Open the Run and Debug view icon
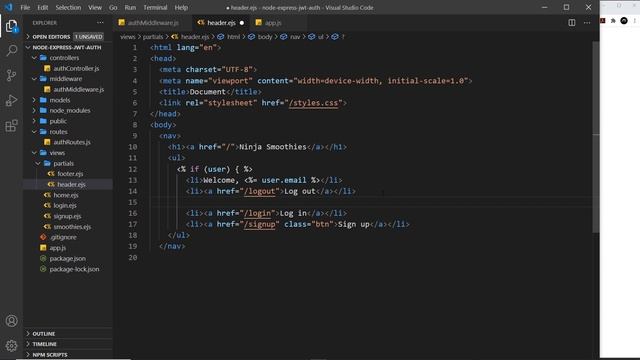The width and height of the screenshot is (640, 360). 11,100
